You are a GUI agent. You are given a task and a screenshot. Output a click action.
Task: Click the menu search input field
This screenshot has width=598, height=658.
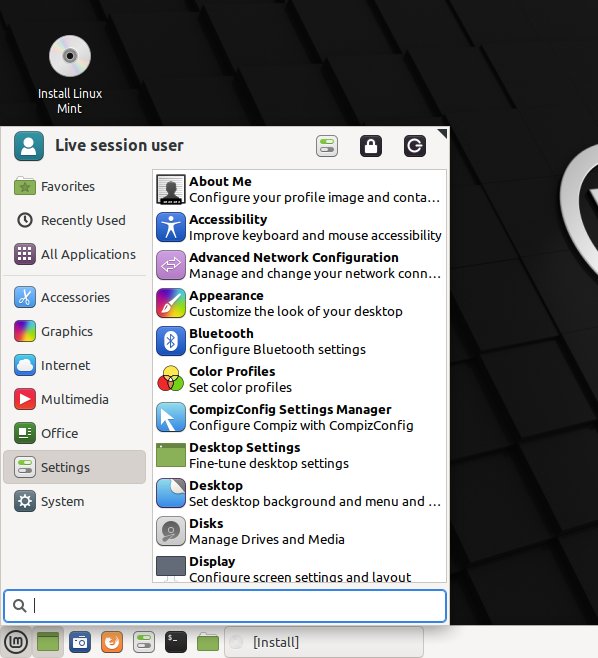pos(225,606)
